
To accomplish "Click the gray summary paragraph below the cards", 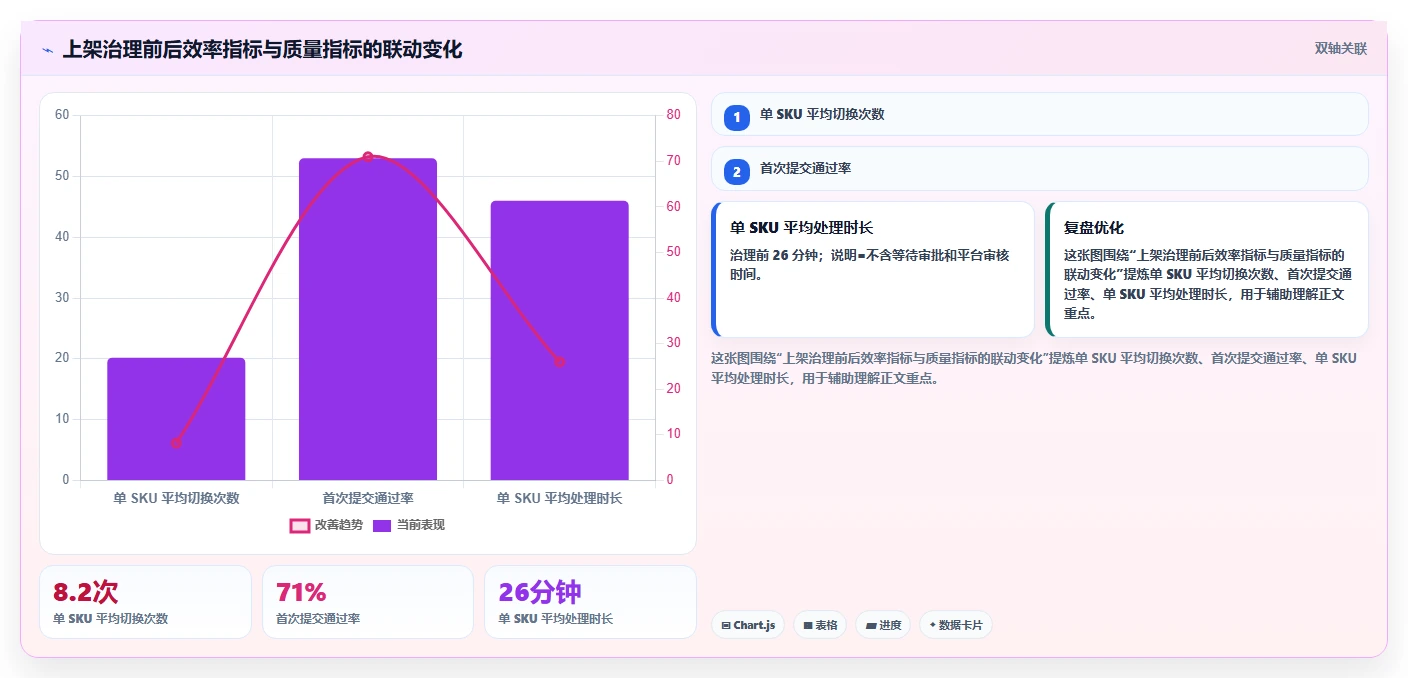I will point(1034,368).
